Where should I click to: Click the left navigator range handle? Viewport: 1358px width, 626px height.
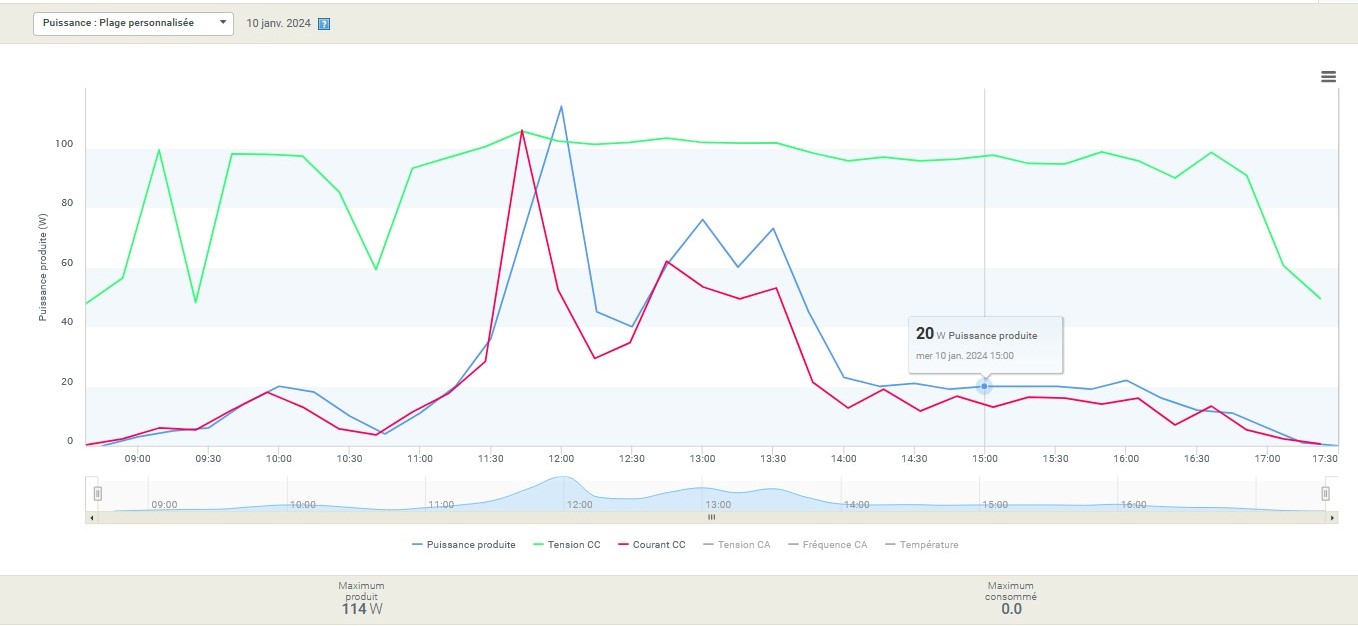98,493
